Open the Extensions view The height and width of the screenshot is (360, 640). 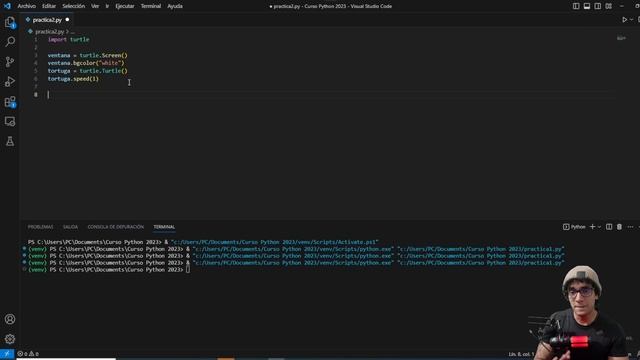10,102
